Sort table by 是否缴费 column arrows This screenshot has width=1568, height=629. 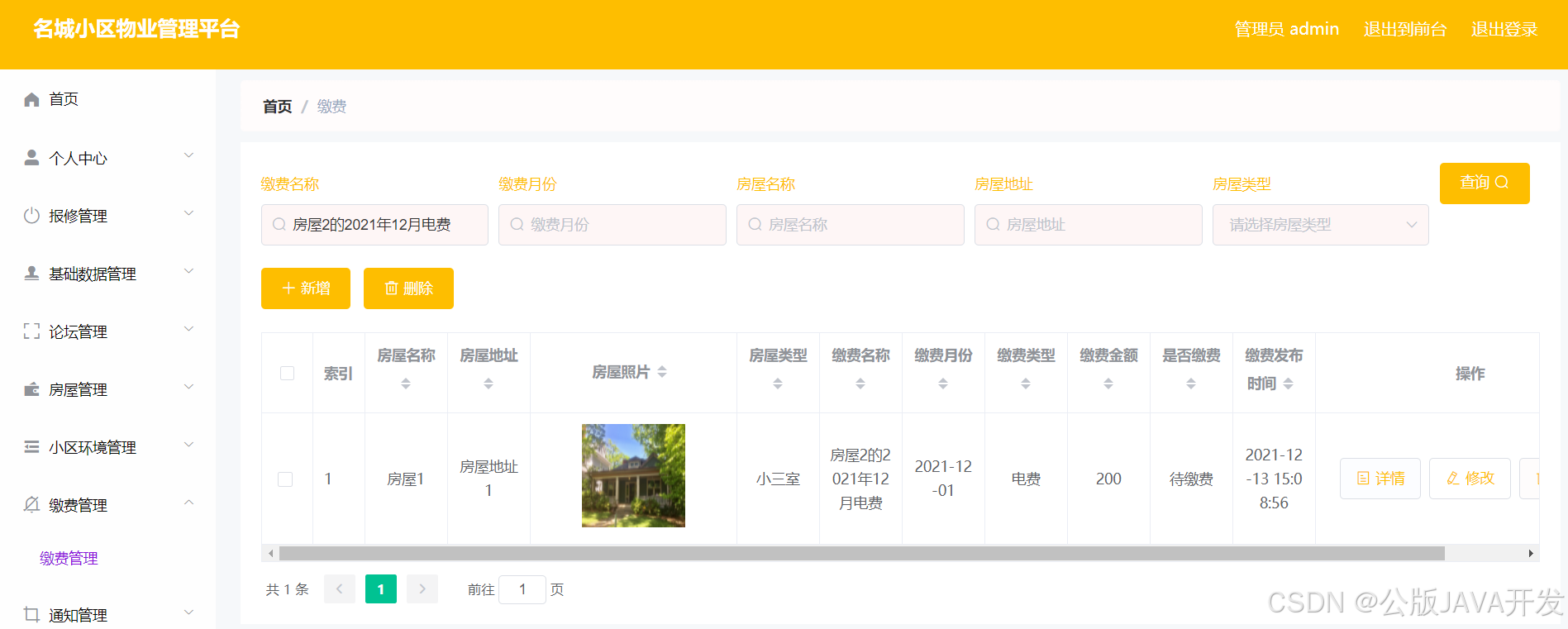1191,384
